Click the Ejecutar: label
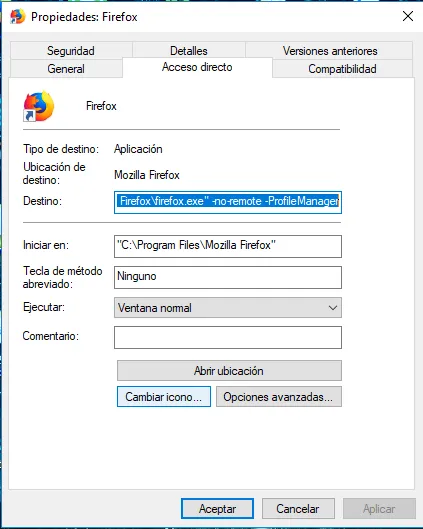The image size is (423, 529). click(44, 307)
